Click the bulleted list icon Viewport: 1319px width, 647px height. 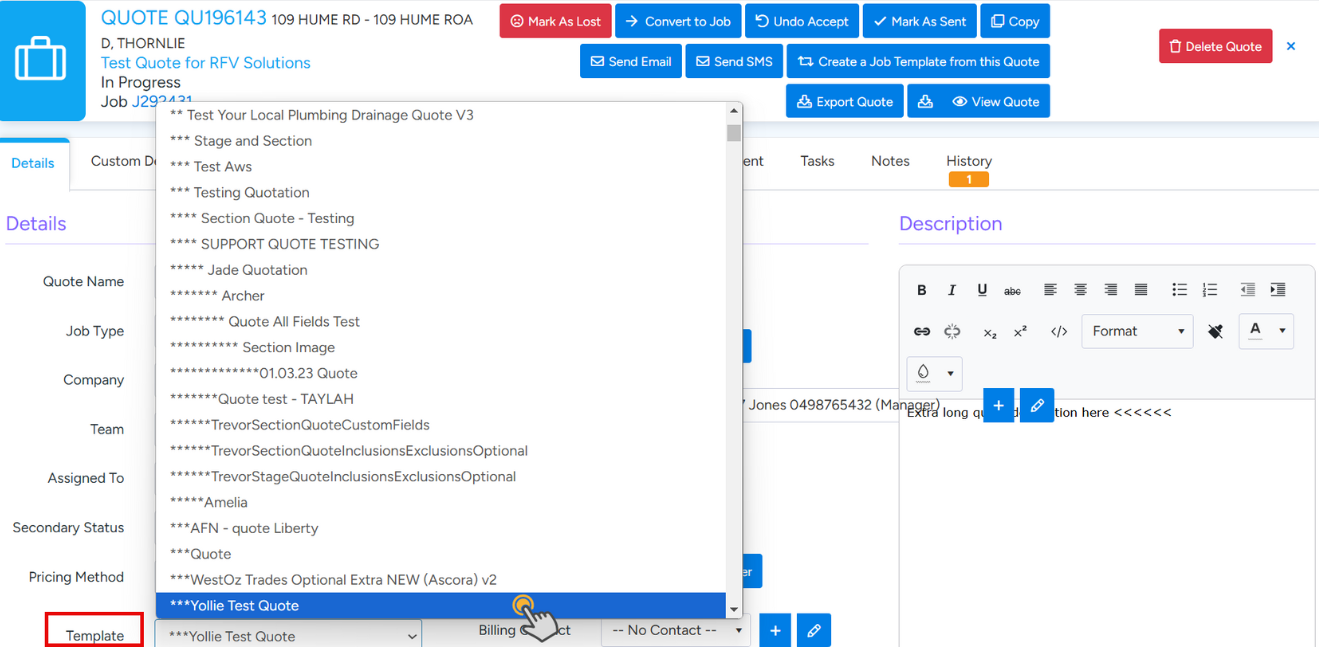click(1179, 290)
